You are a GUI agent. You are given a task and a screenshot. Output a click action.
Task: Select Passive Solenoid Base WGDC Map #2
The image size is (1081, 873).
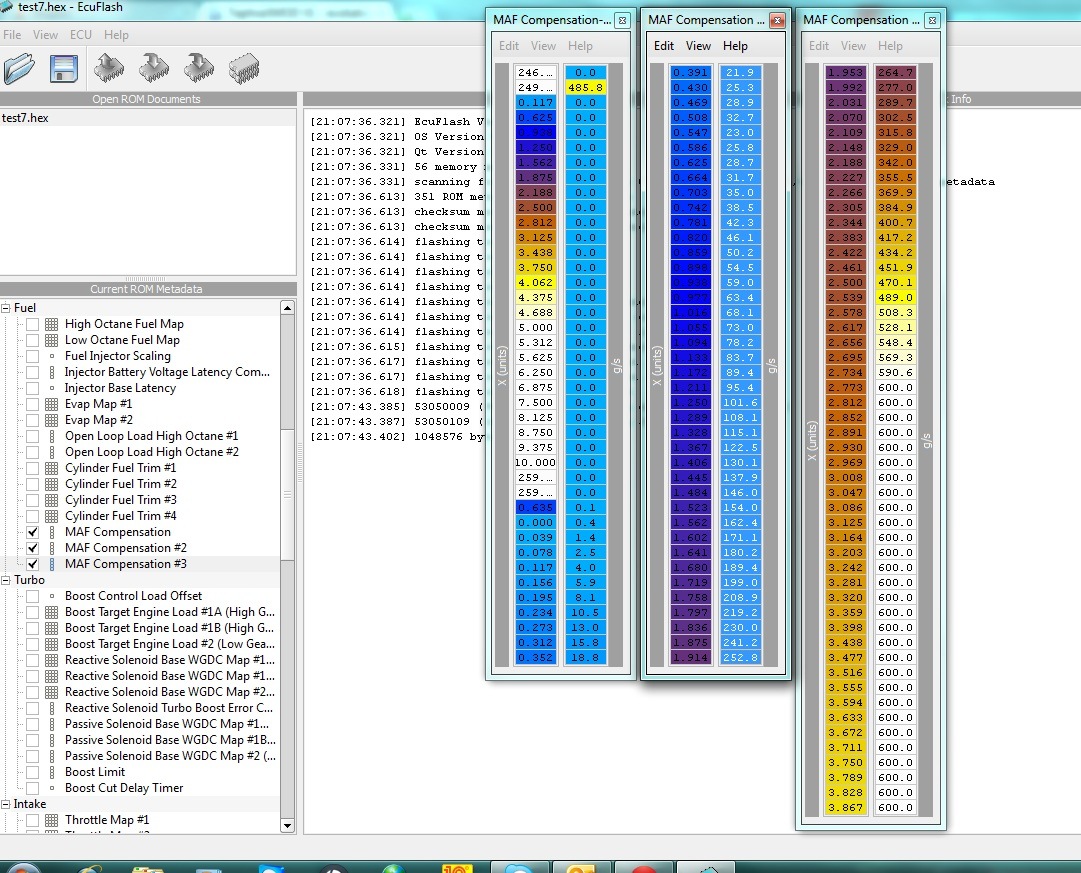tap(170, 756)
